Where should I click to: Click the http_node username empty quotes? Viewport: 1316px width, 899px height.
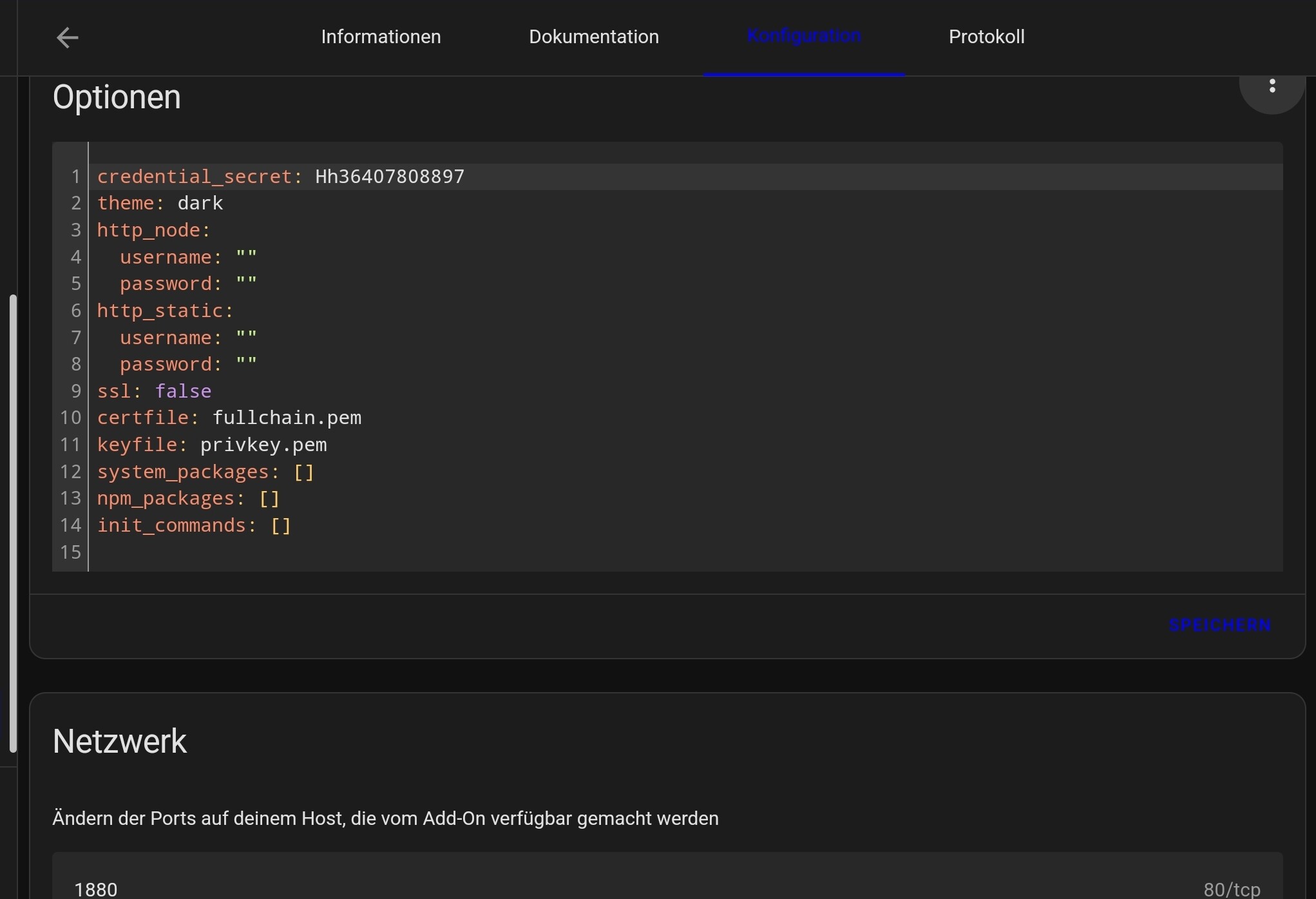tap(246, 256)
